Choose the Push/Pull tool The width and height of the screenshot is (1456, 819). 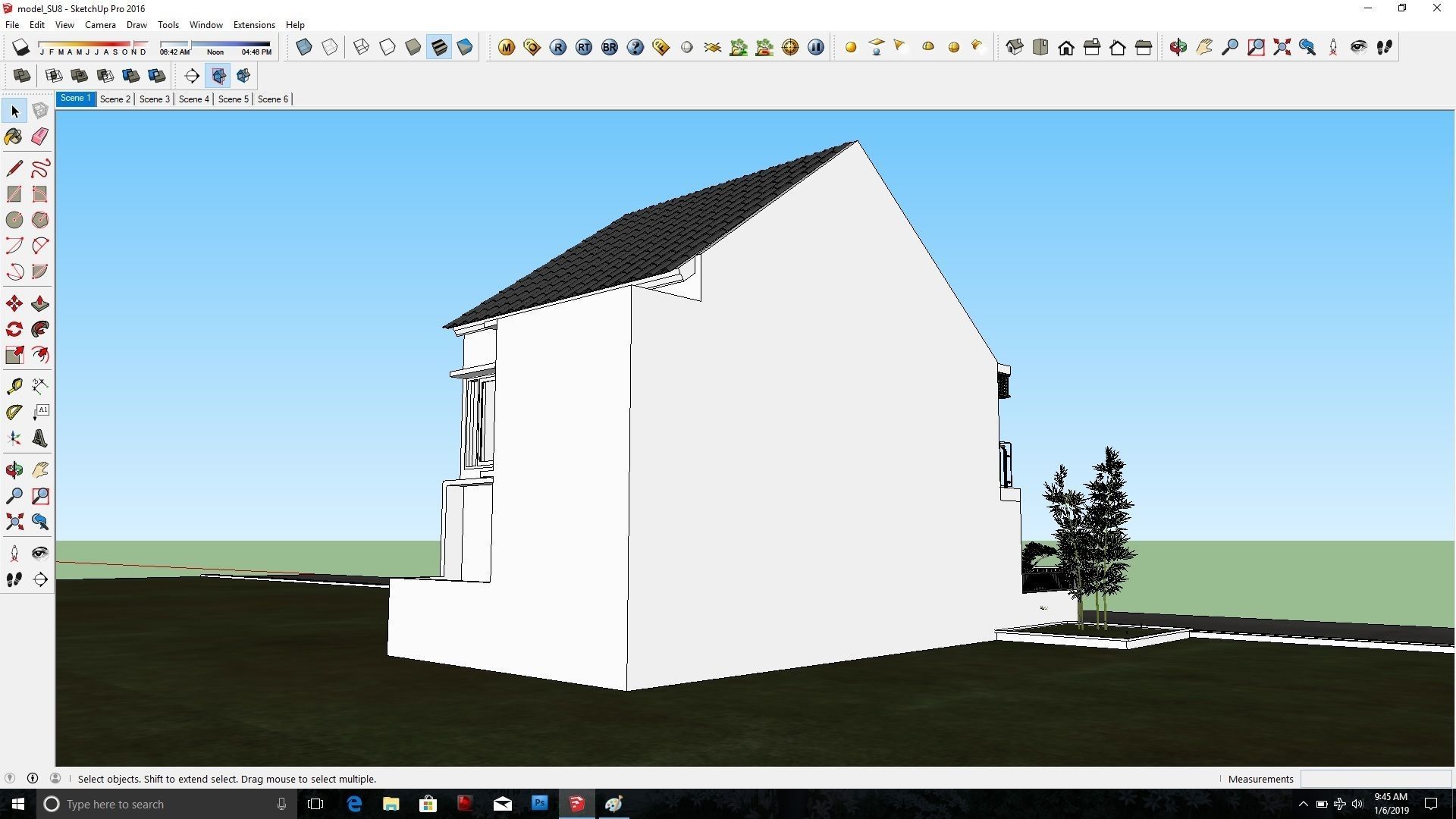[40, 304]
